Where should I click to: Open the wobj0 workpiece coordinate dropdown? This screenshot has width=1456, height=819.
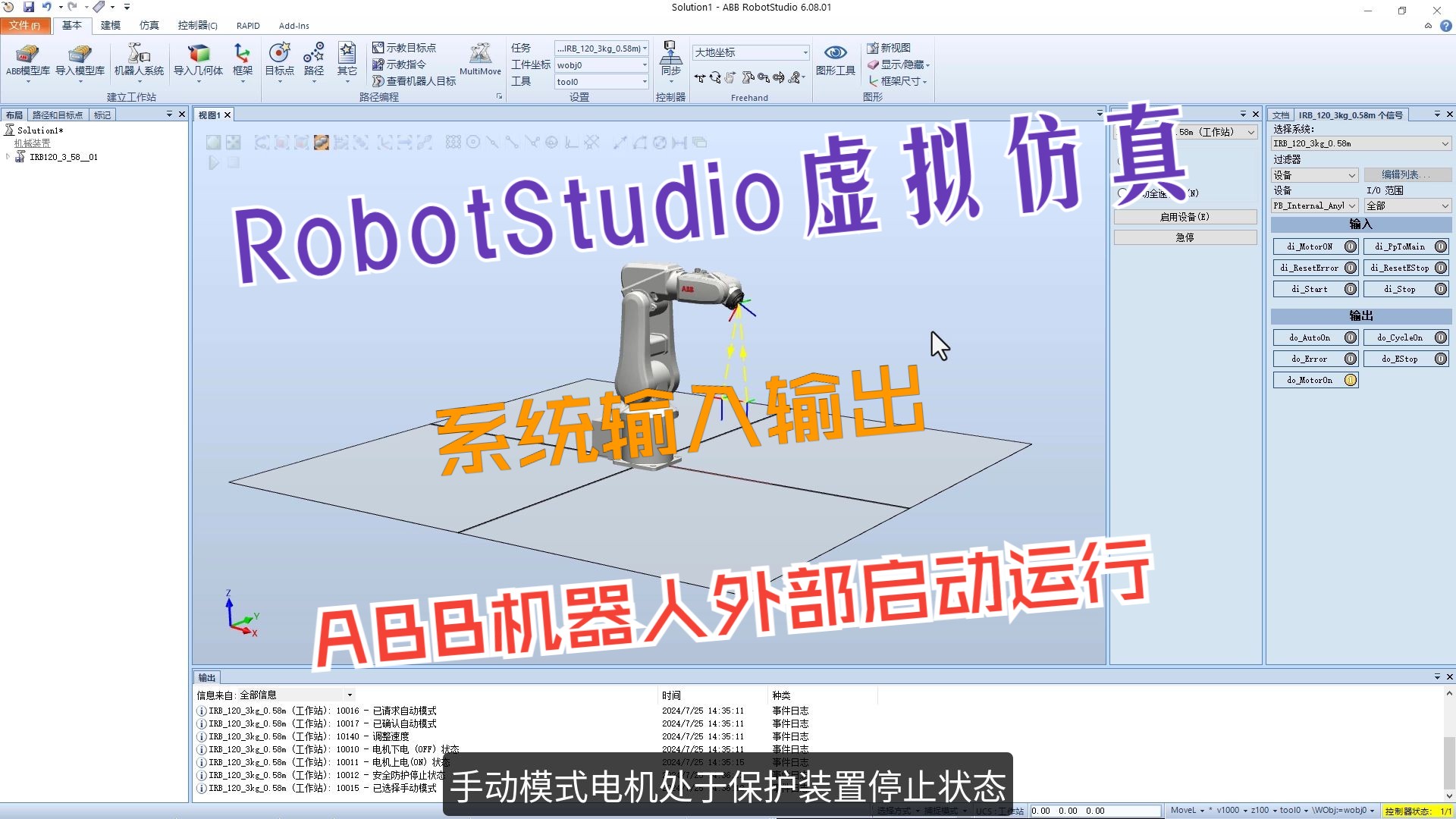601,64
